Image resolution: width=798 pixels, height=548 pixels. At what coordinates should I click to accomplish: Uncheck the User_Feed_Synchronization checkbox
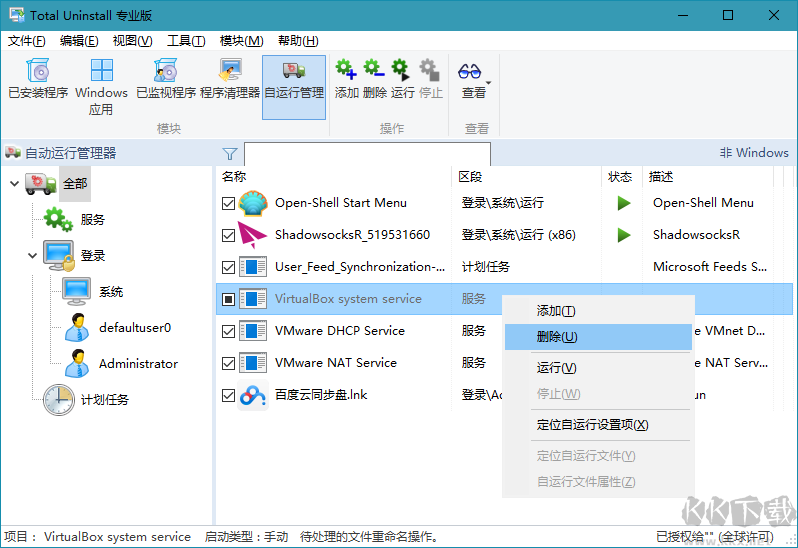[229, 268]
